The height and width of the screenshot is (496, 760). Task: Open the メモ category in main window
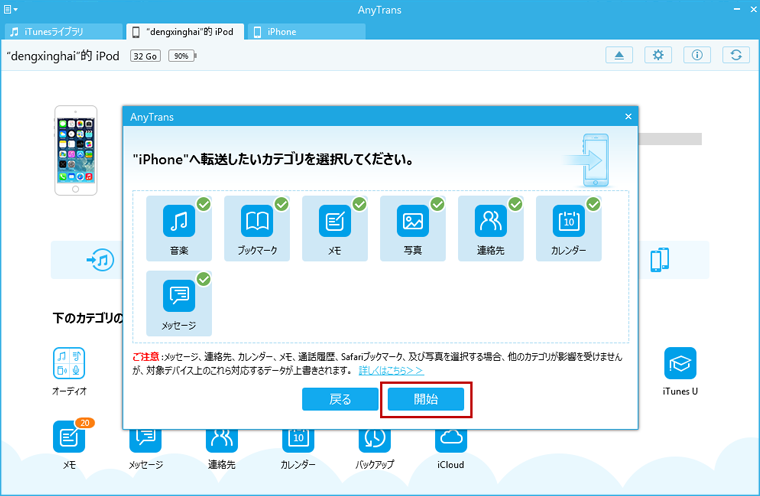pos(69,445)
